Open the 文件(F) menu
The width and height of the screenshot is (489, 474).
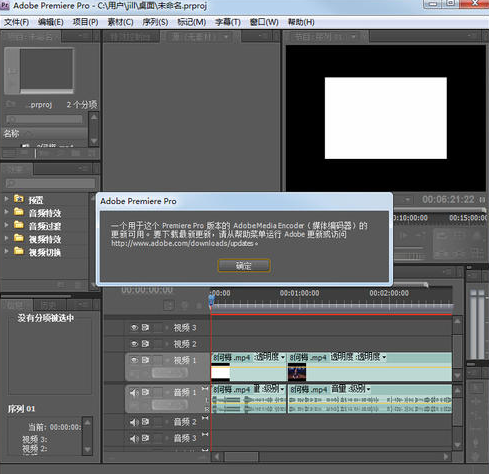[16, 22]
